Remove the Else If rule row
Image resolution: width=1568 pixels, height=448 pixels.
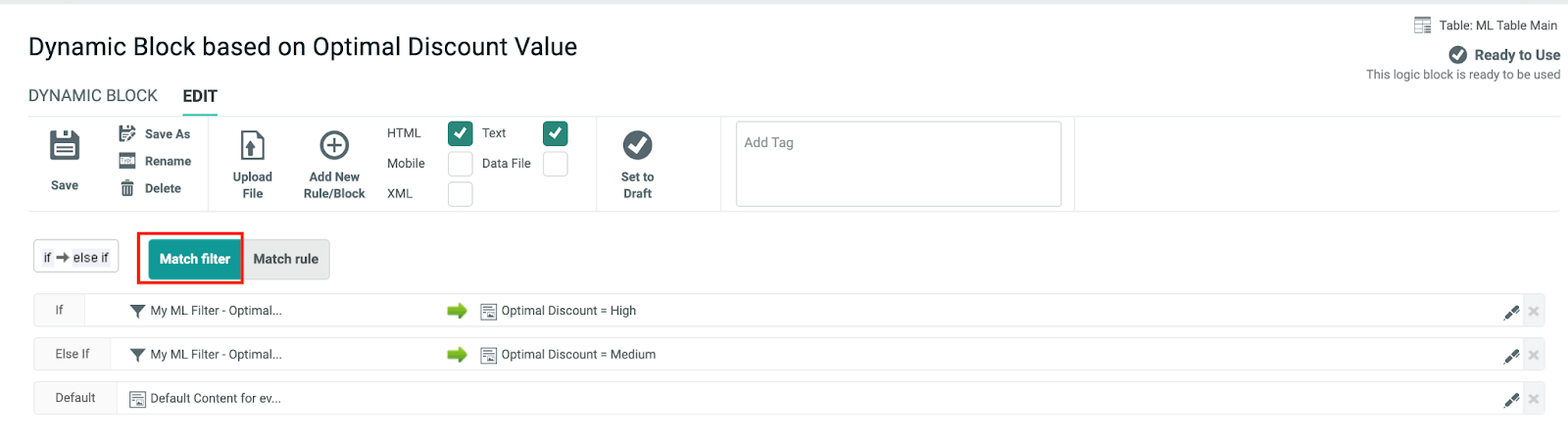[1534, 355]
